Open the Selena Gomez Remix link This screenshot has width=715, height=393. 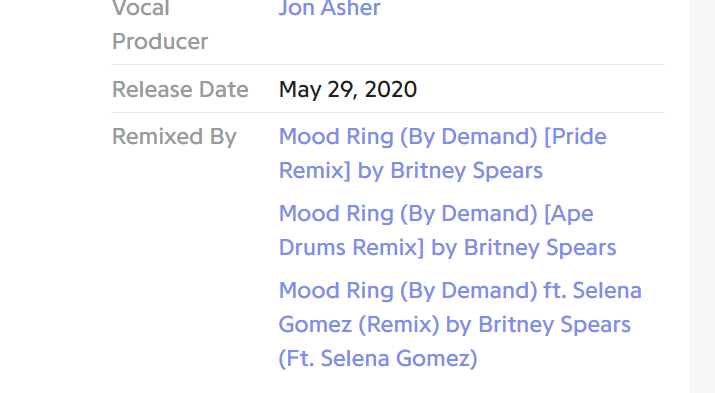point(460,325)
